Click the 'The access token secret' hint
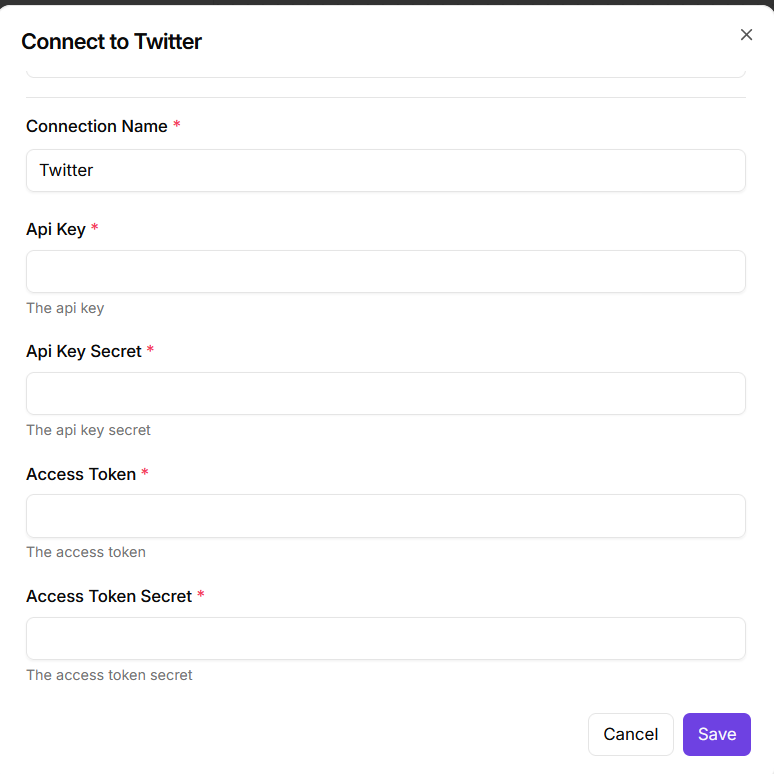 (109, 675)
